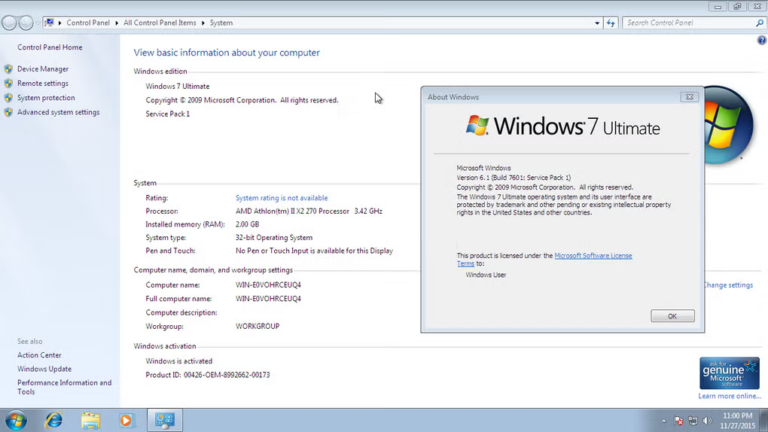Click the Windows flag logo in About dialog
Image resolution: width=768 pixels, height=432 pixels.
tap(477, 125)
